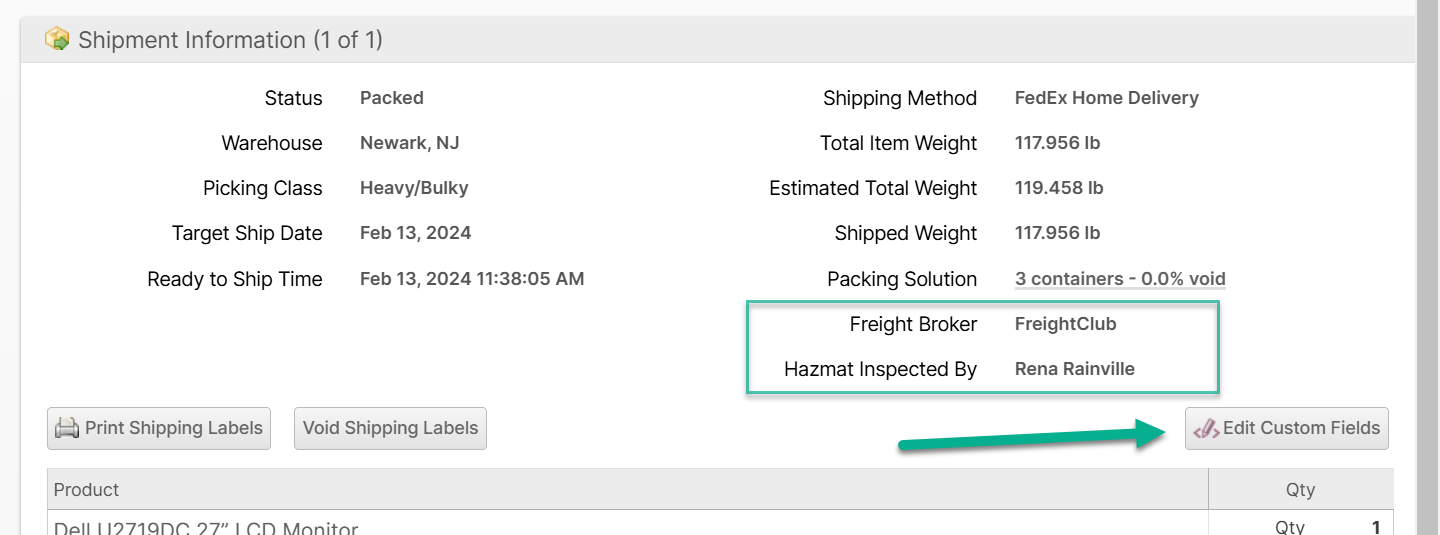
Task: Click the FedEx Home Delivery shipping method
Action: [x=1106, y=98]
